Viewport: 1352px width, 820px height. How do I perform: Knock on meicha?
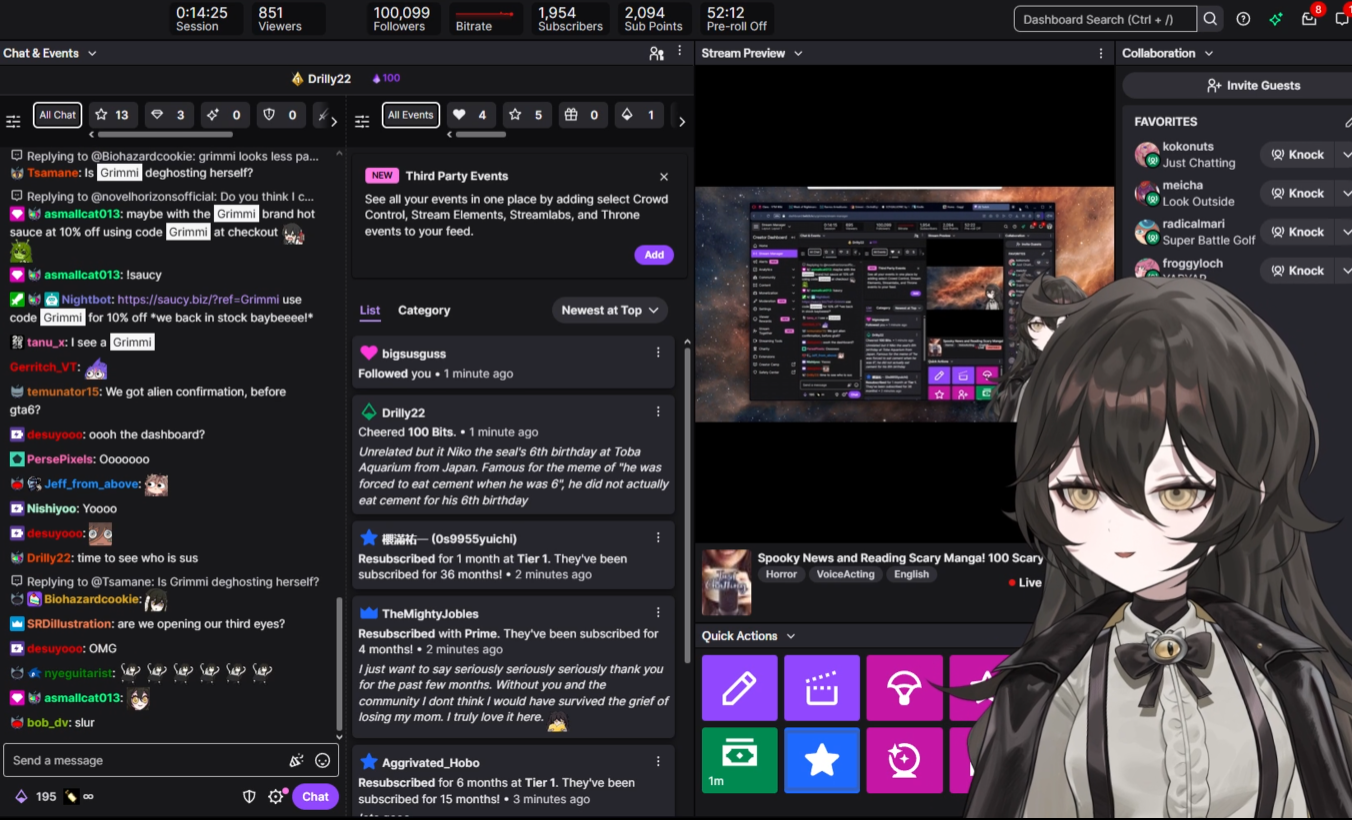coord(1297,193)
